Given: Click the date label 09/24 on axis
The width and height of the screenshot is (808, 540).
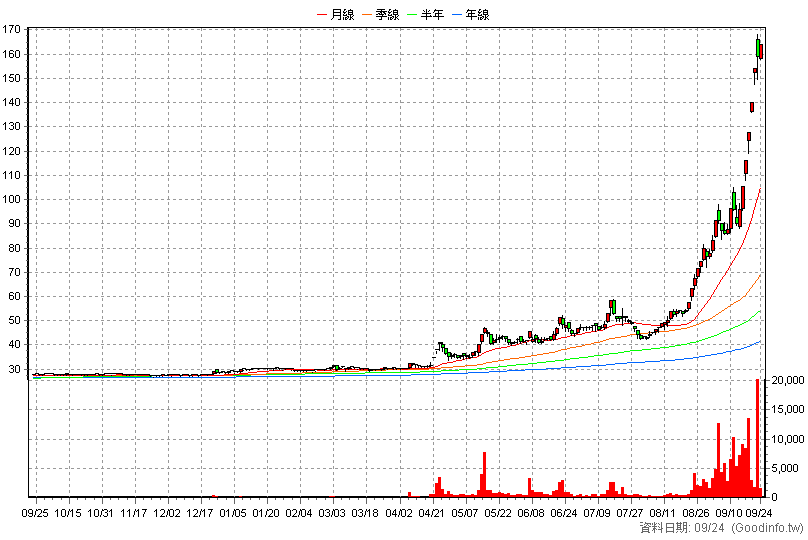Looking at the screenshot, I should point(759,513).
